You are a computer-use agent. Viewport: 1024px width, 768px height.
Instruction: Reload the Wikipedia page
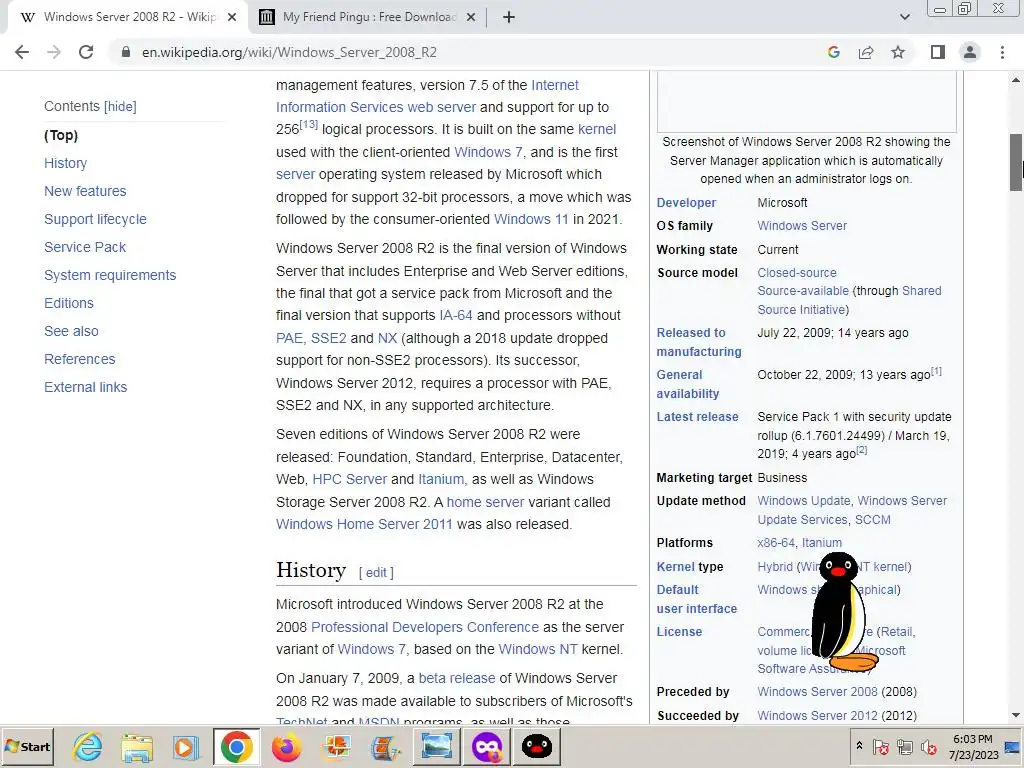click(86, 52)
